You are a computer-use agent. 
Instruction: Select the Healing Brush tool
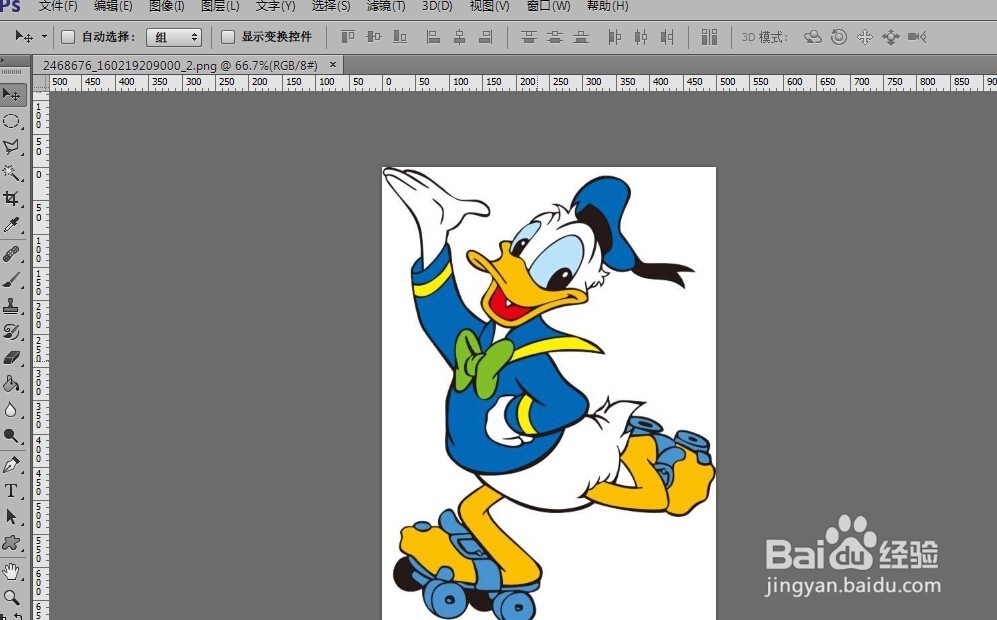pyautogui.click(x=12, y=254)
